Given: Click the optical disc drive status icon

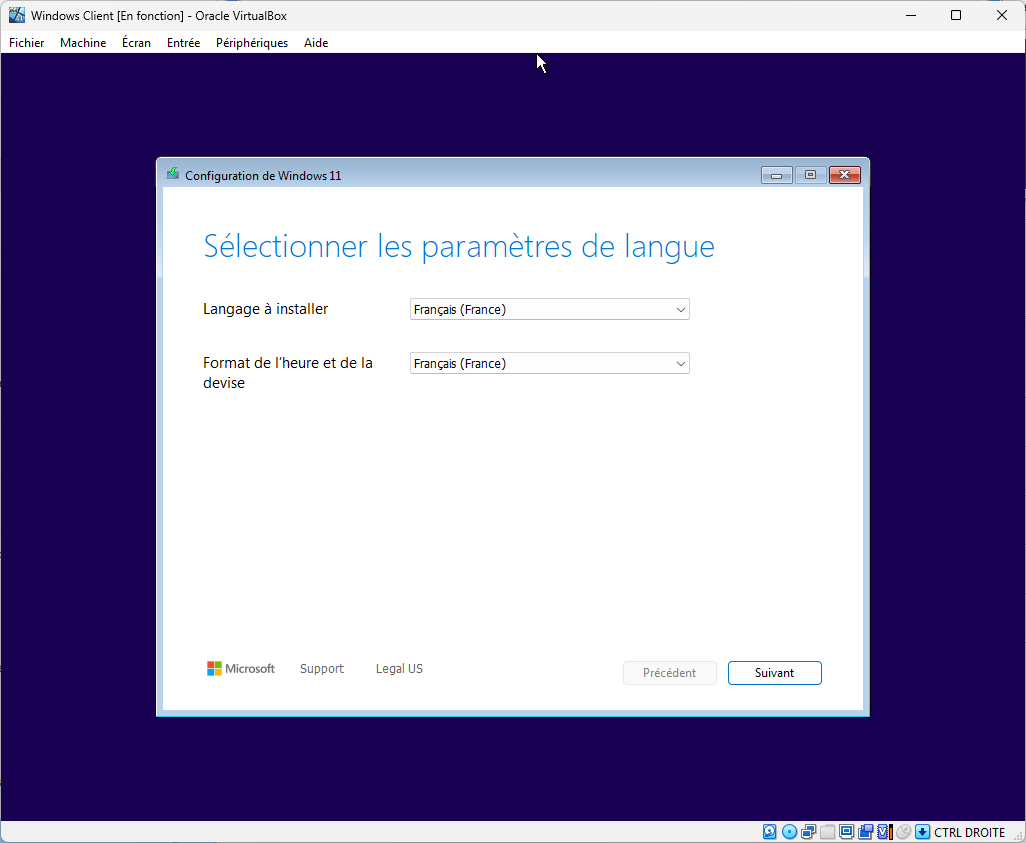Looking at the screenshot, I should pos(789,832).
